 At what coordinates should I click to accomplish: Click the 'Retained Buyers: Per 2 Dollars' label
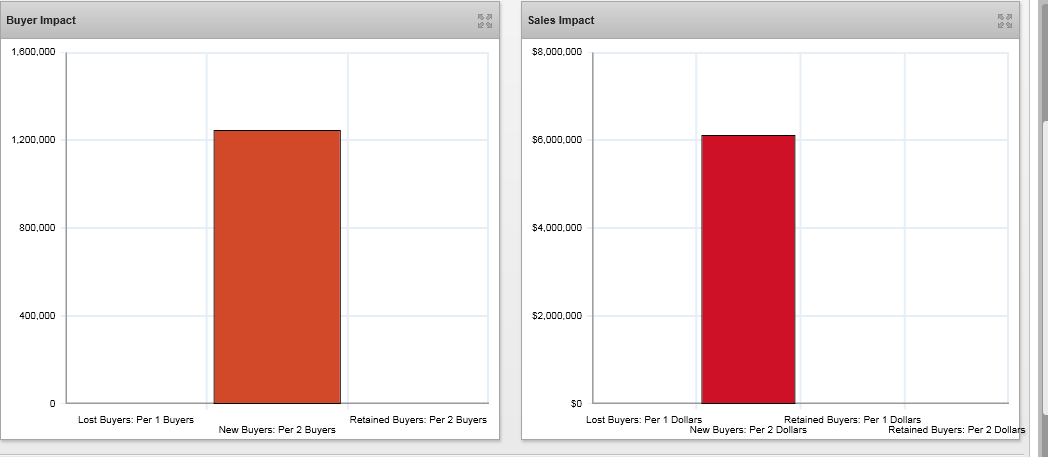tap(956, 430)
